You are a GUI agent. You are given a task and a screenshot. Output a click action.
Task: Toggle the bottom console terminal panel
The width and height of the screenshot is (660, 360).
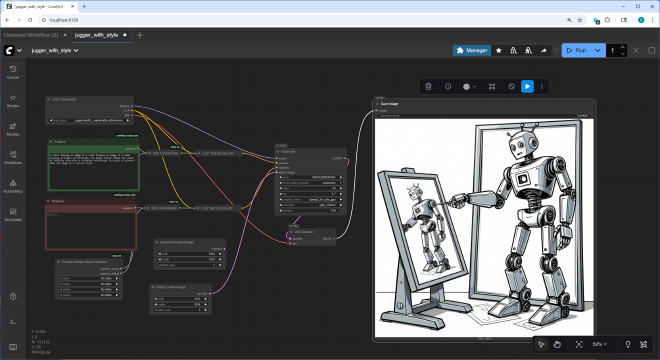pyautogui.click(x=13, y=322)
